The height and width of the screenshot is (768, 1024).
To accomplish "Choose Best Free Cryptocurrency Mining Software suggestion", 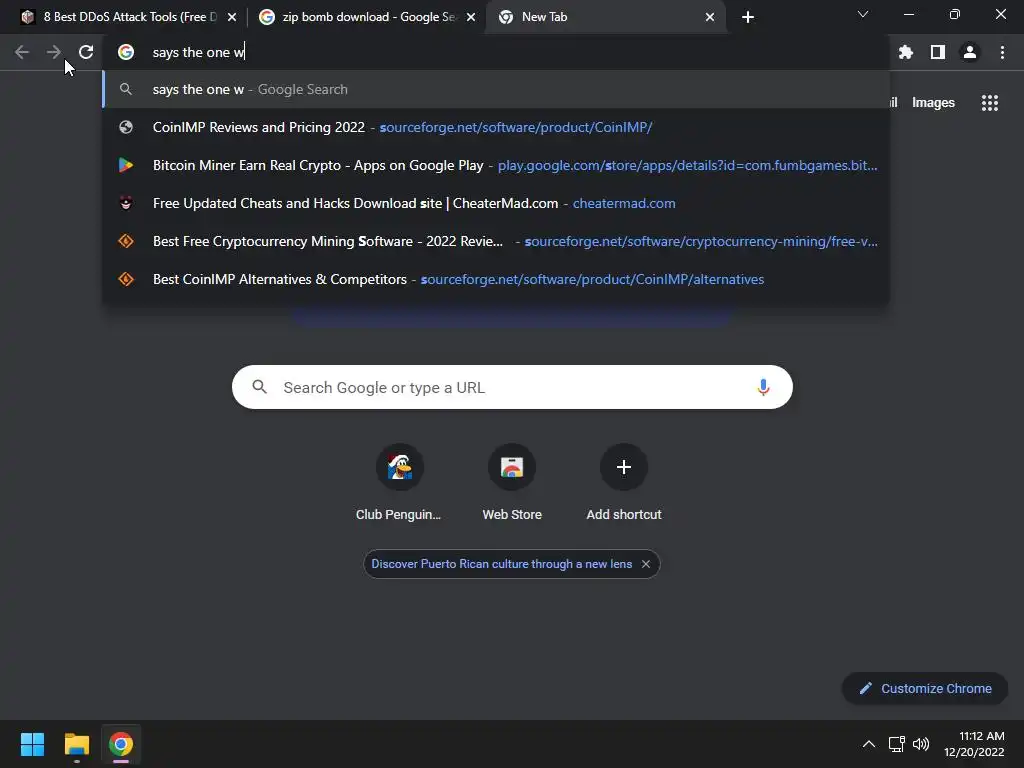I will [x=496, y=241].
